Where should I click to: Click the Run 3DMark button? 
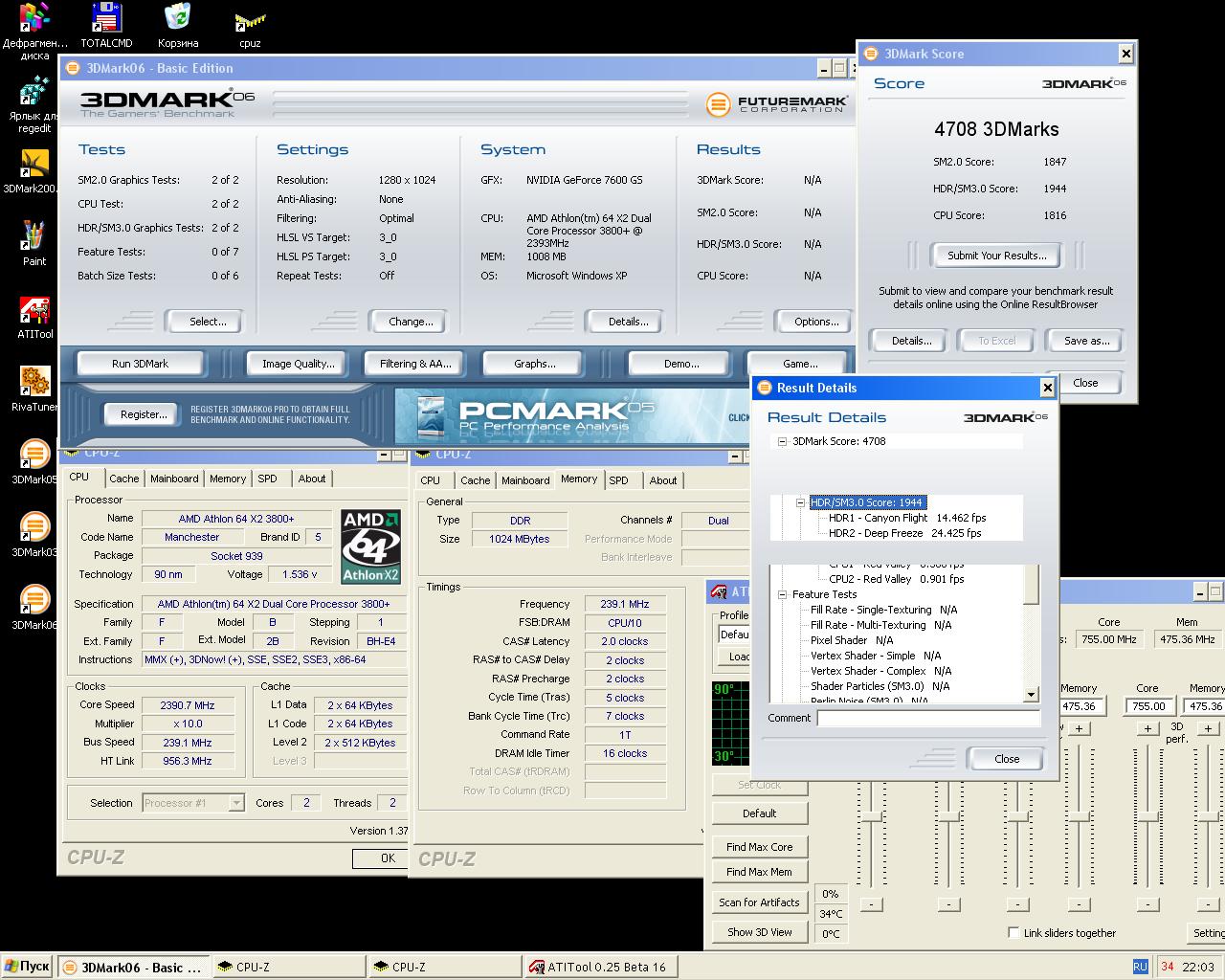pos(140,364)
